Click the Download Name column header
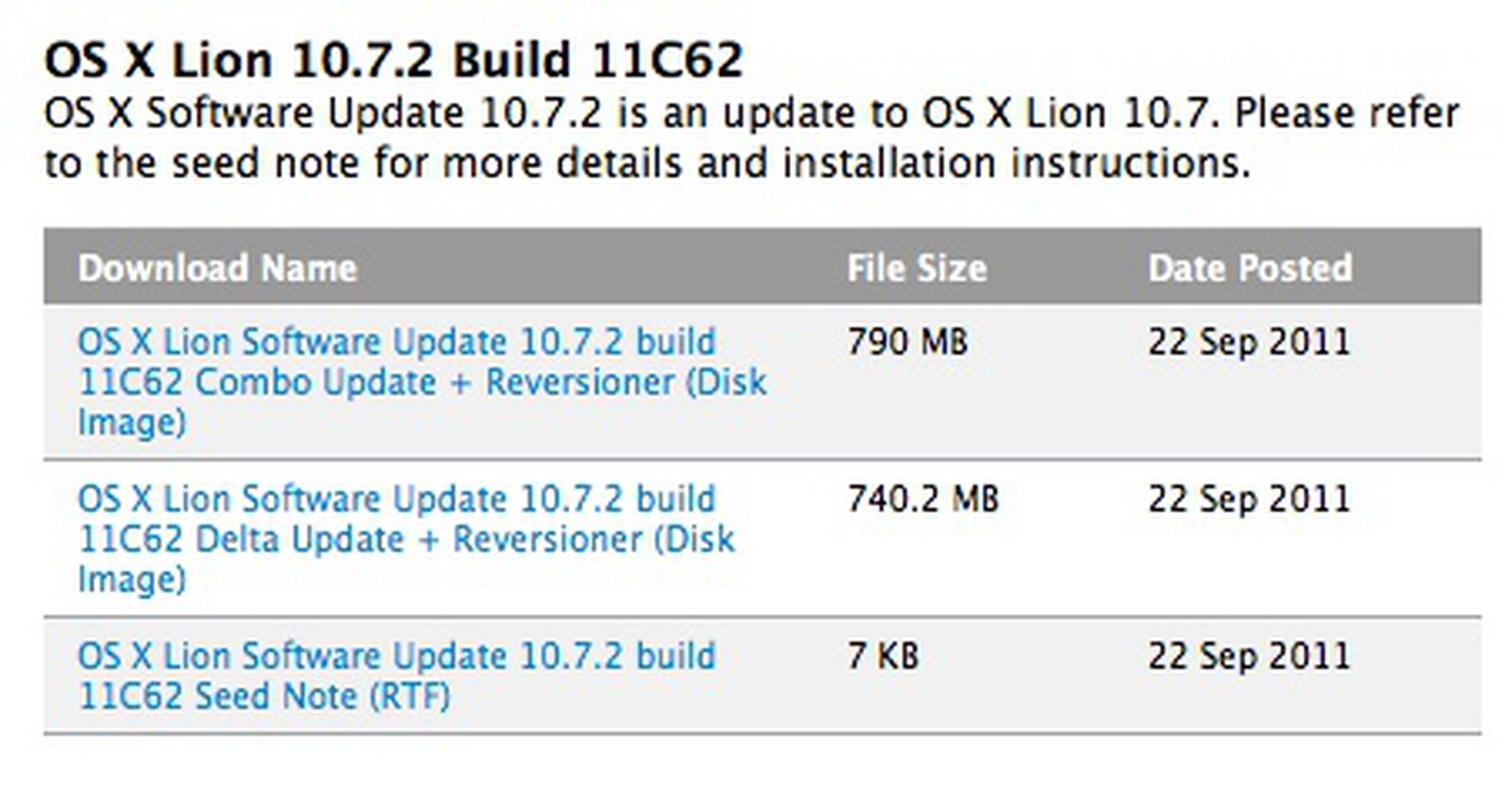 (217, 268)
